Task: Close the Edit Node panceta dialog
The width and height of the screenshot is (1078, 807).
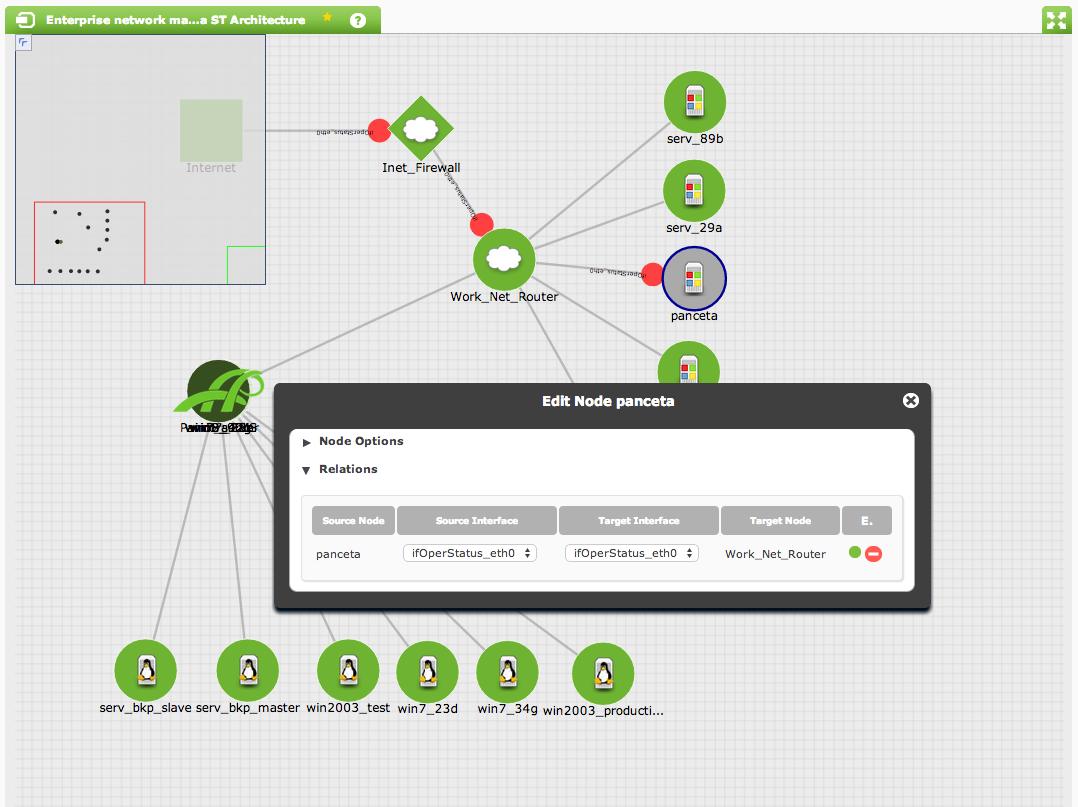Action: tap(910, 401)
